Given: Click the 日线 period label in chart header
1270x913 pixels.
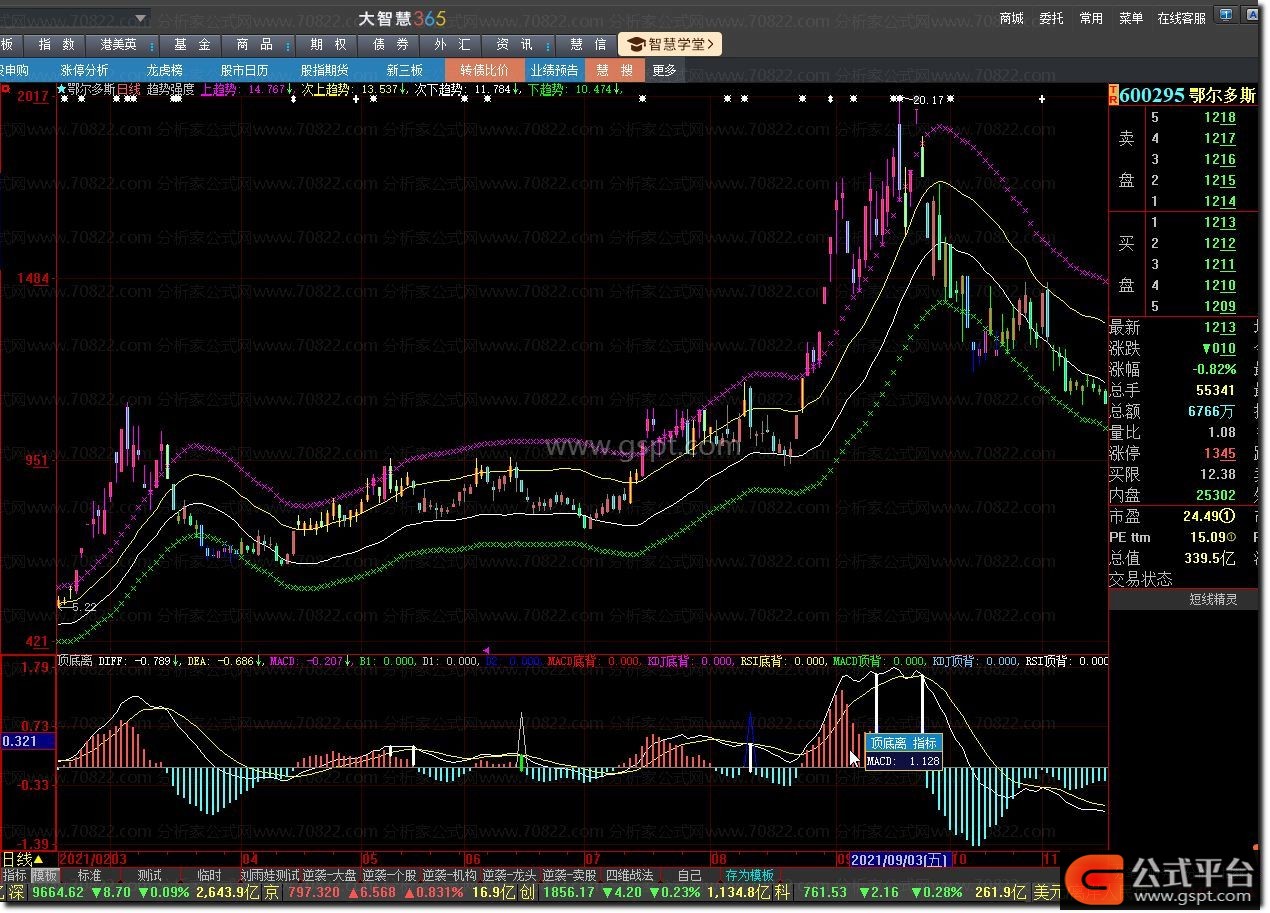Looking at the screenshot, I should tap(129, 89).
